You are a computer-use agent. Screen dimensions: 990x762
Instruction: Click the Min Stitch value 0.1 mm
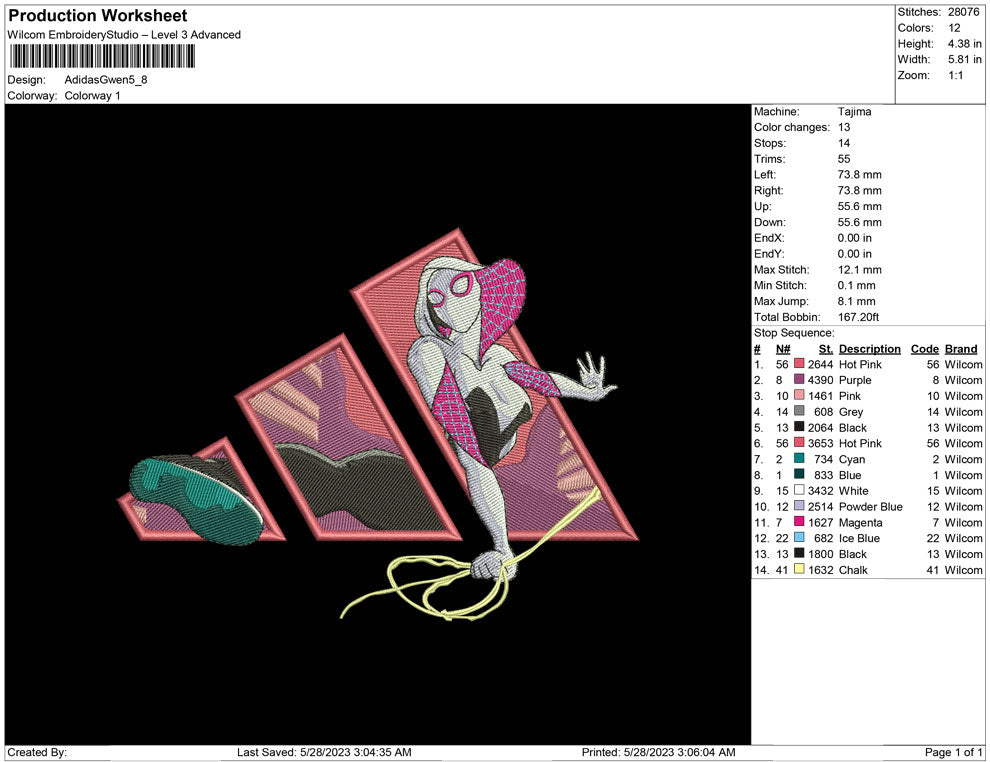pos(856,285)
